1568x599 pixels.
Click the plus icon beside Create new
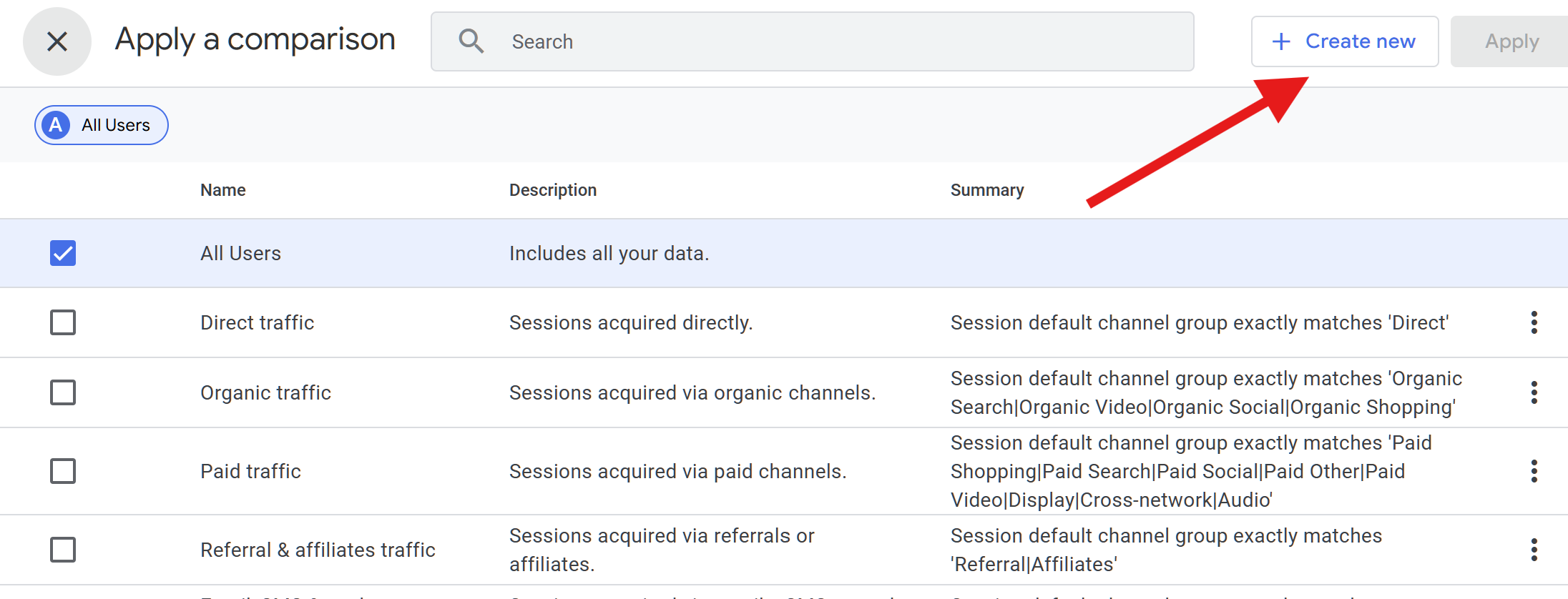pos(1281,41)
